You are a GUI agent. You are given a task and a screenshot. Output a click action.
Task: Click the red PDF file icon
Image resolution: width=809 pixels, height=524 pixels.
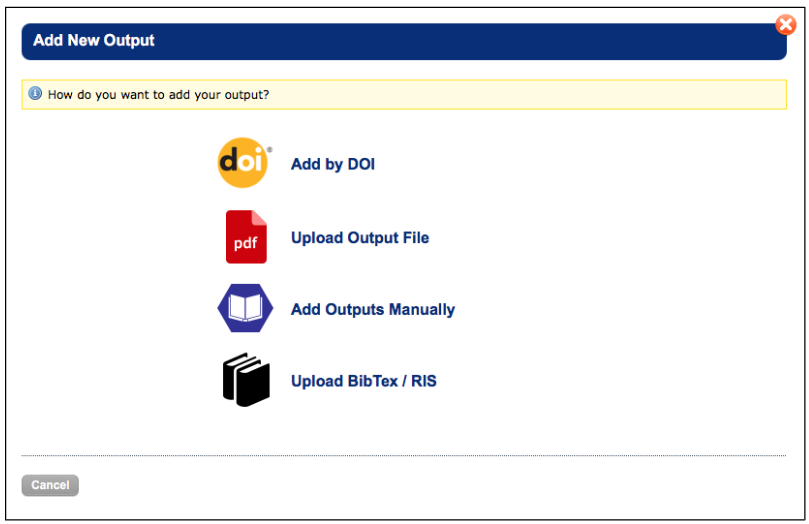point(246,237)
